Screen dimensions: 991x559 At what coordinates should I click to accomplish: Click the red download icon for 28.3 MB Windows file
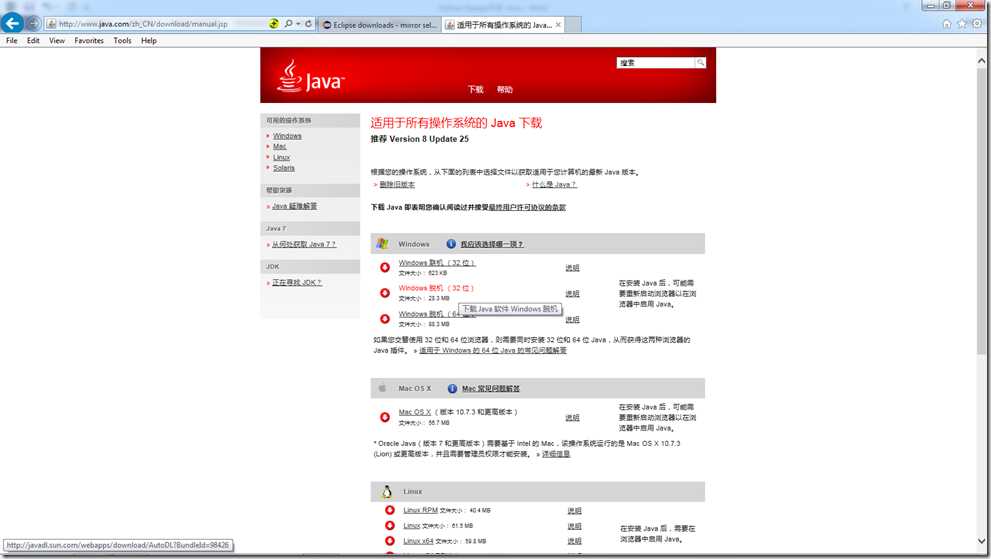click(384, 293)
